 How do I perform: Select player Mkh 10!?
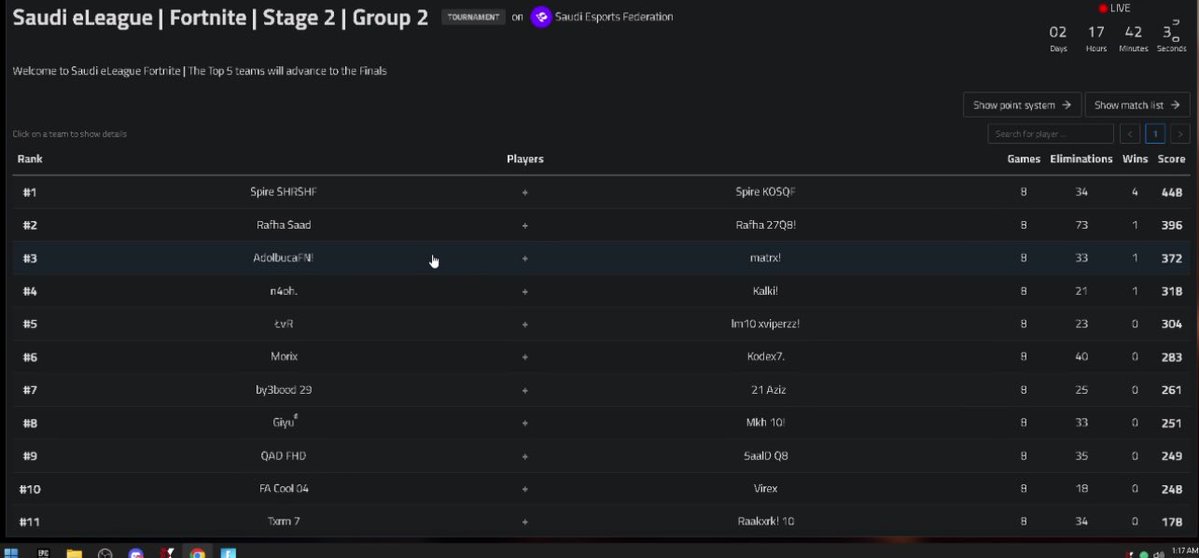click(x=765, y=423)
